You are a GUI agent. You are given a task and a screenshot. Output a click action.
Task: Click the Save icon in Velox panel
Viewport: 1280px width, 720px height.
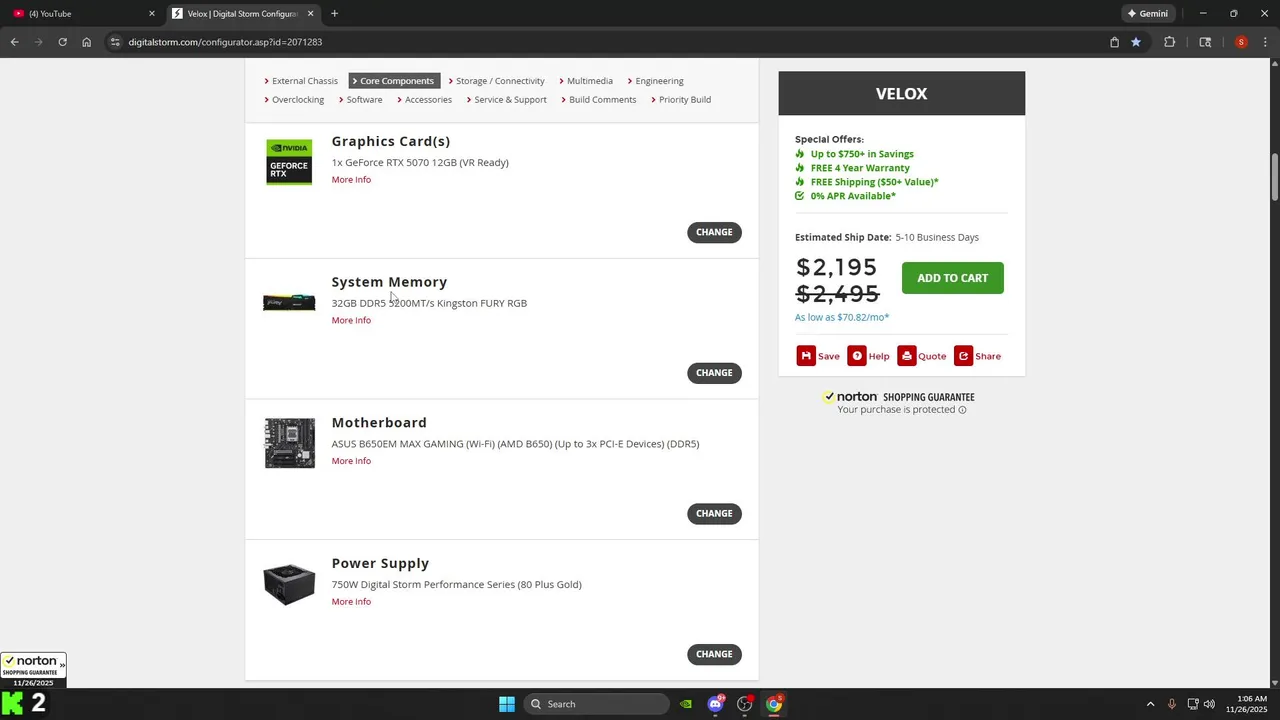[806, 356]
